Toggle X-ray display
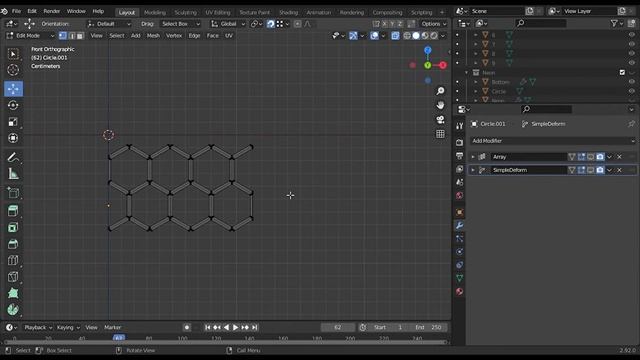The height and width of the screenshot is (360, 640). pos(395,36)
